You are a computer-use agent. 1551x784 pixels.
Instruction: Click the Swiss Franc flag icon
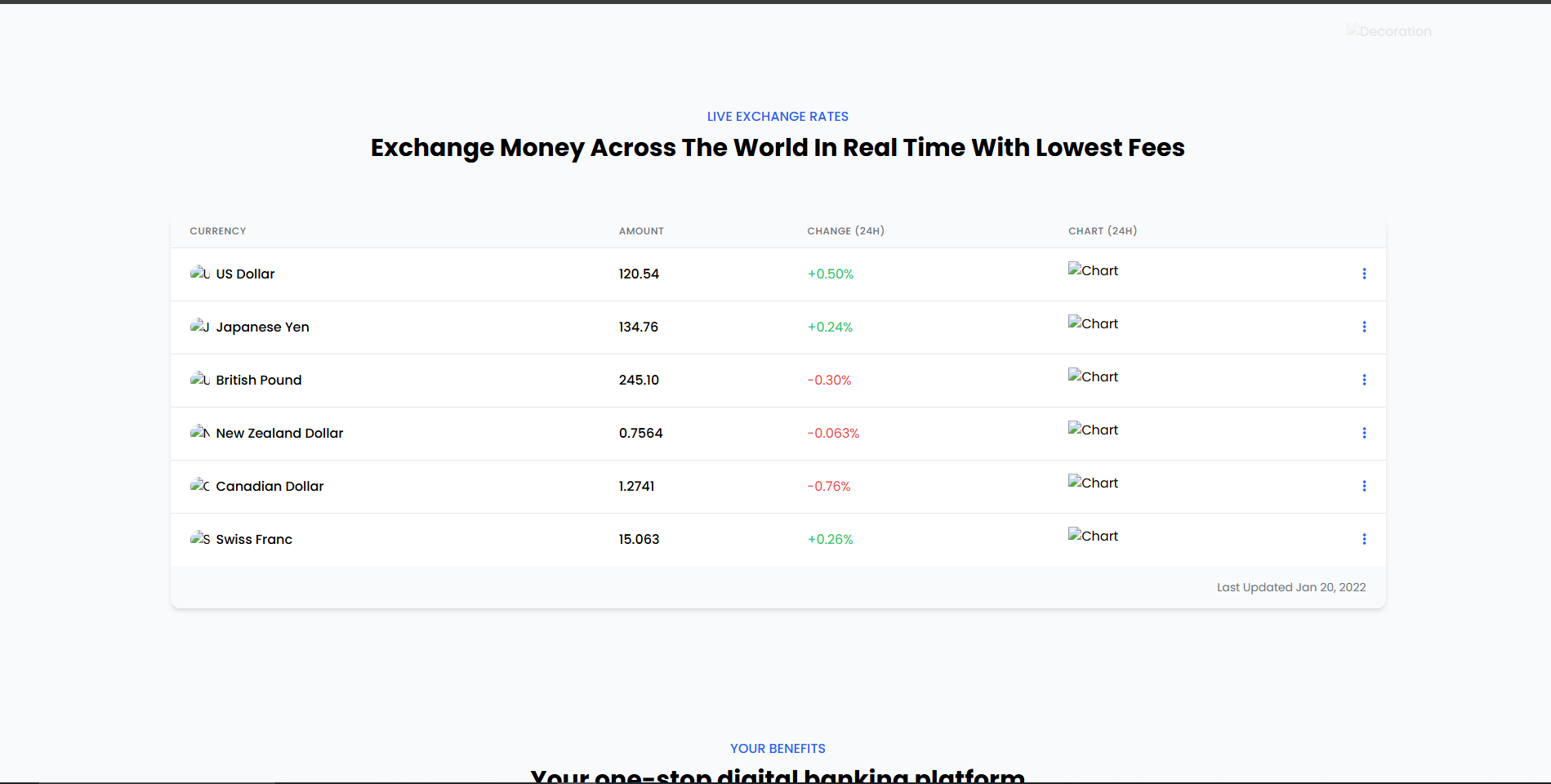[200, 538]
